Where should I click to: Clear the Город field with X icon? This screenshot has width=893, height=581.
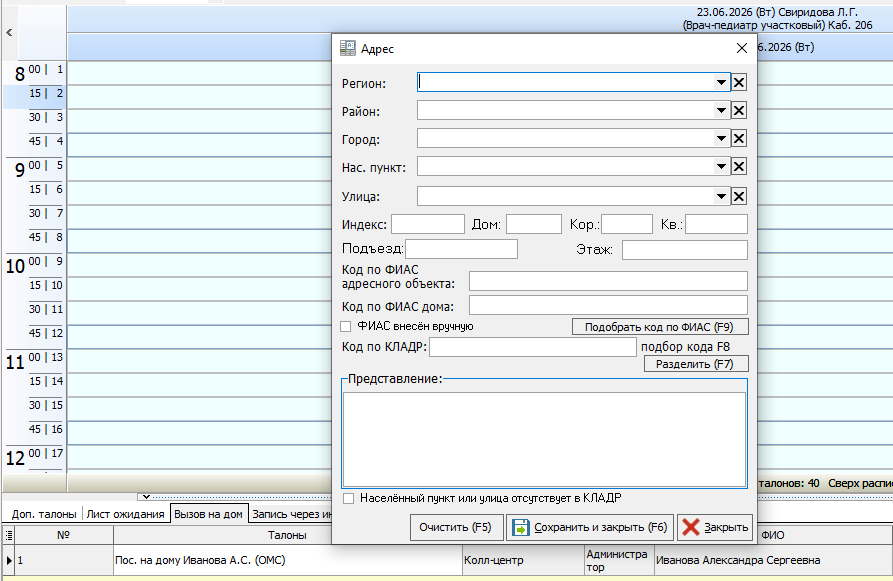(x=739, y=138)
